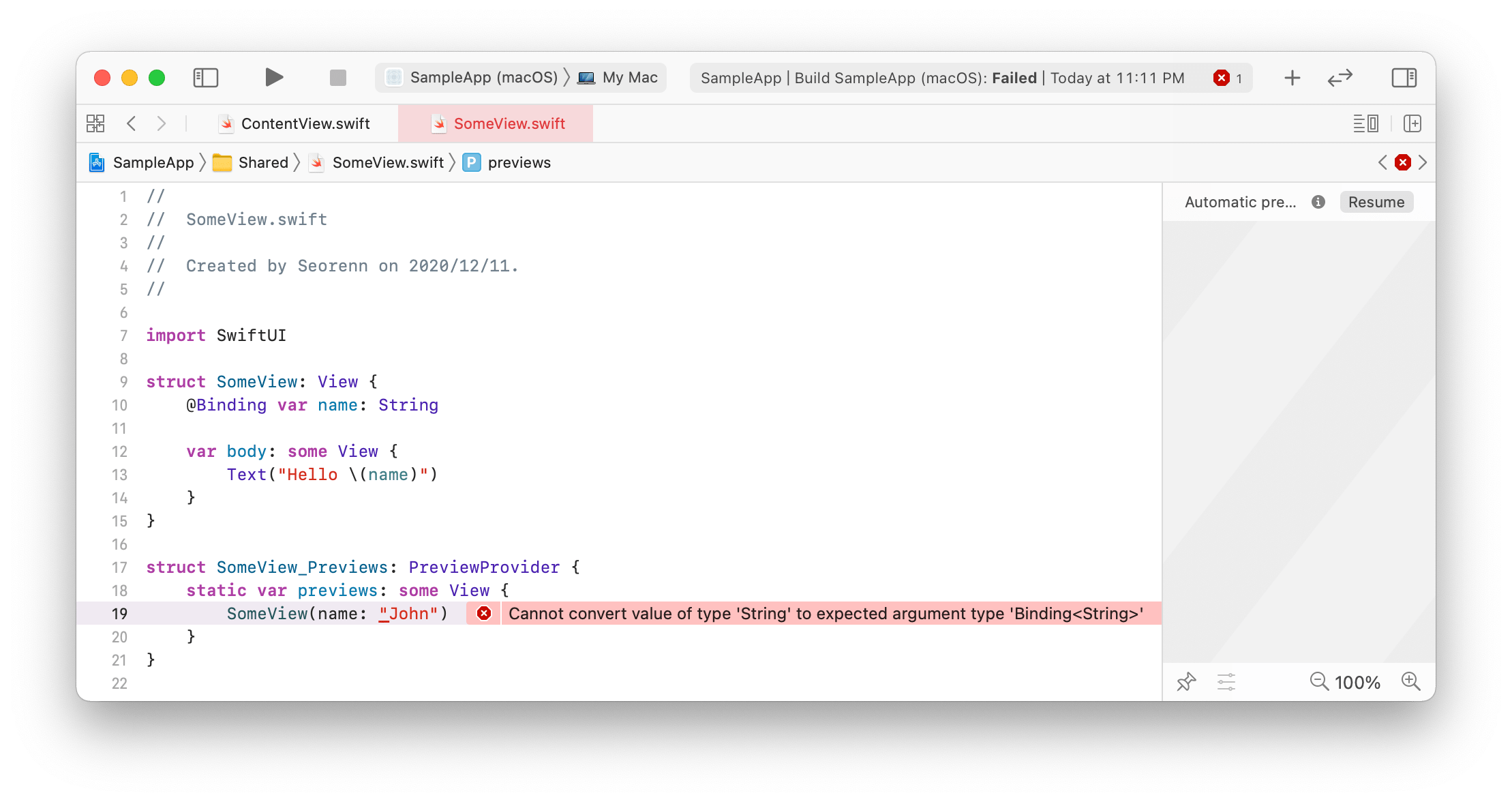Toggle the inspector panel on right

(1404, 78)
